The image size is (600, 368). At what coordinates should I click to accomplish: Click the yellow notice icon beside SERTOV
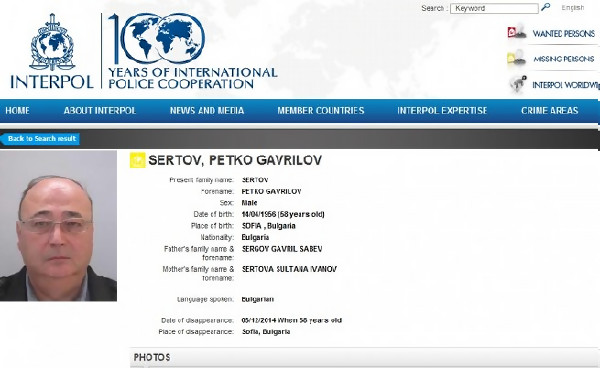coord(137,160)
